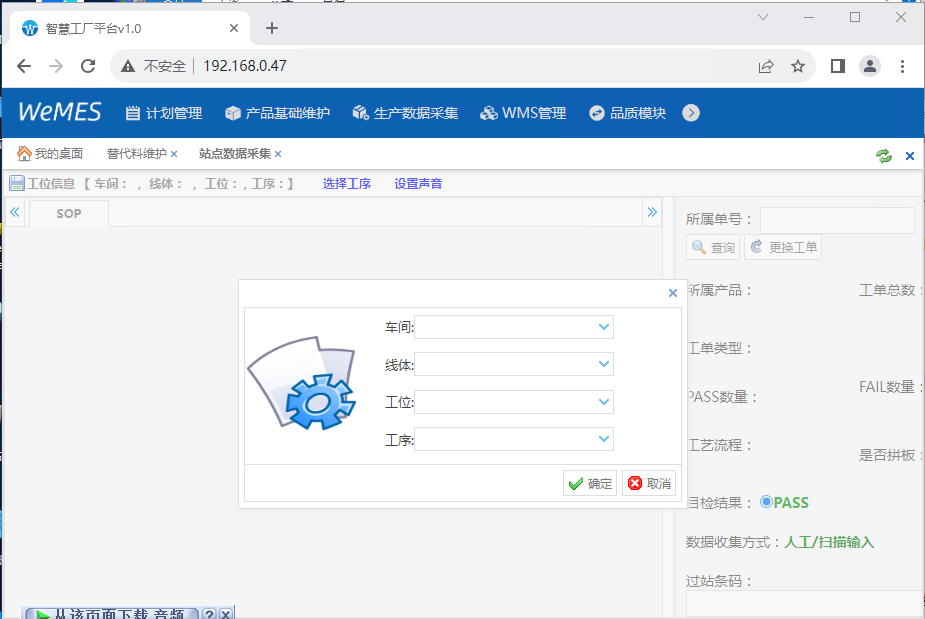Bookmark this page with the star icon
Screen dimensions: 925x619
798,66
